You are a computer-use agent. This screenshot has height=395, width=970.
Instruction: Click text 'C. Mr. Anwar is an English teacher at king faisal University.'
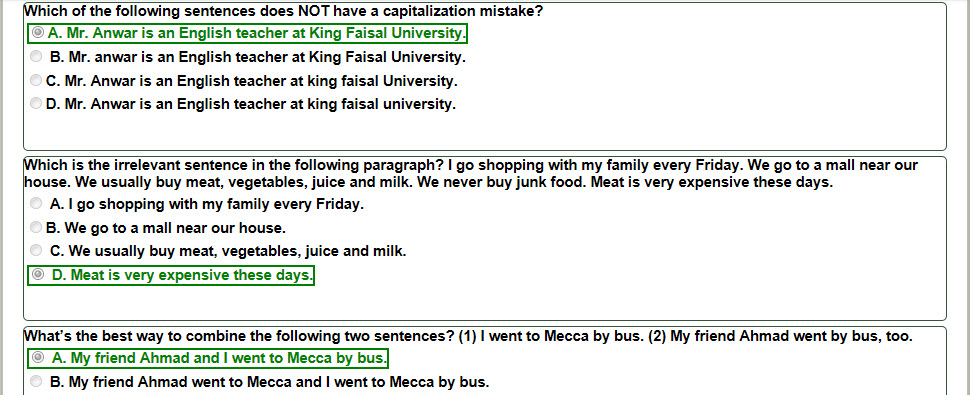pyautogui.click(x=252, y=81)
